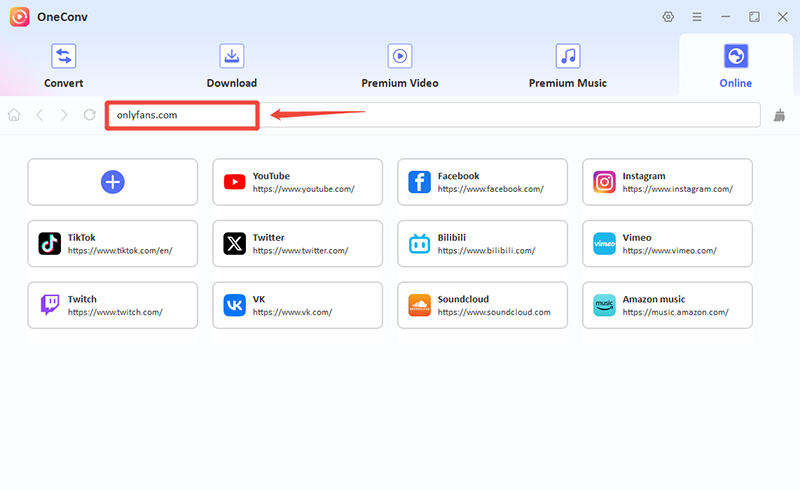Go to browser home page icon
This screenshot has height=490, width=800.
[14, 115]
